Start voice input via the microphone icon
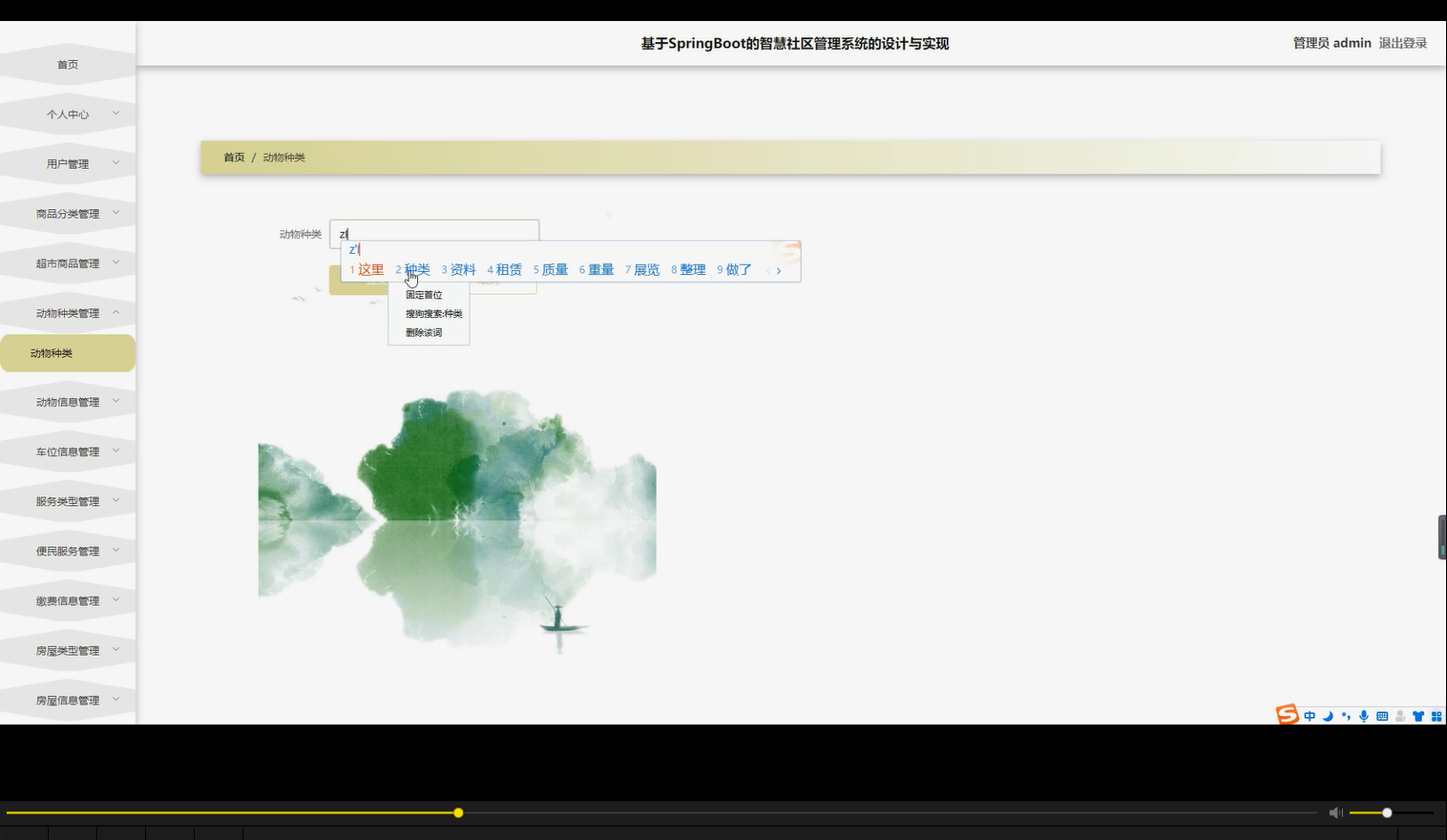The width and height of the screenshot is (1447, 840). (1364, 716)
